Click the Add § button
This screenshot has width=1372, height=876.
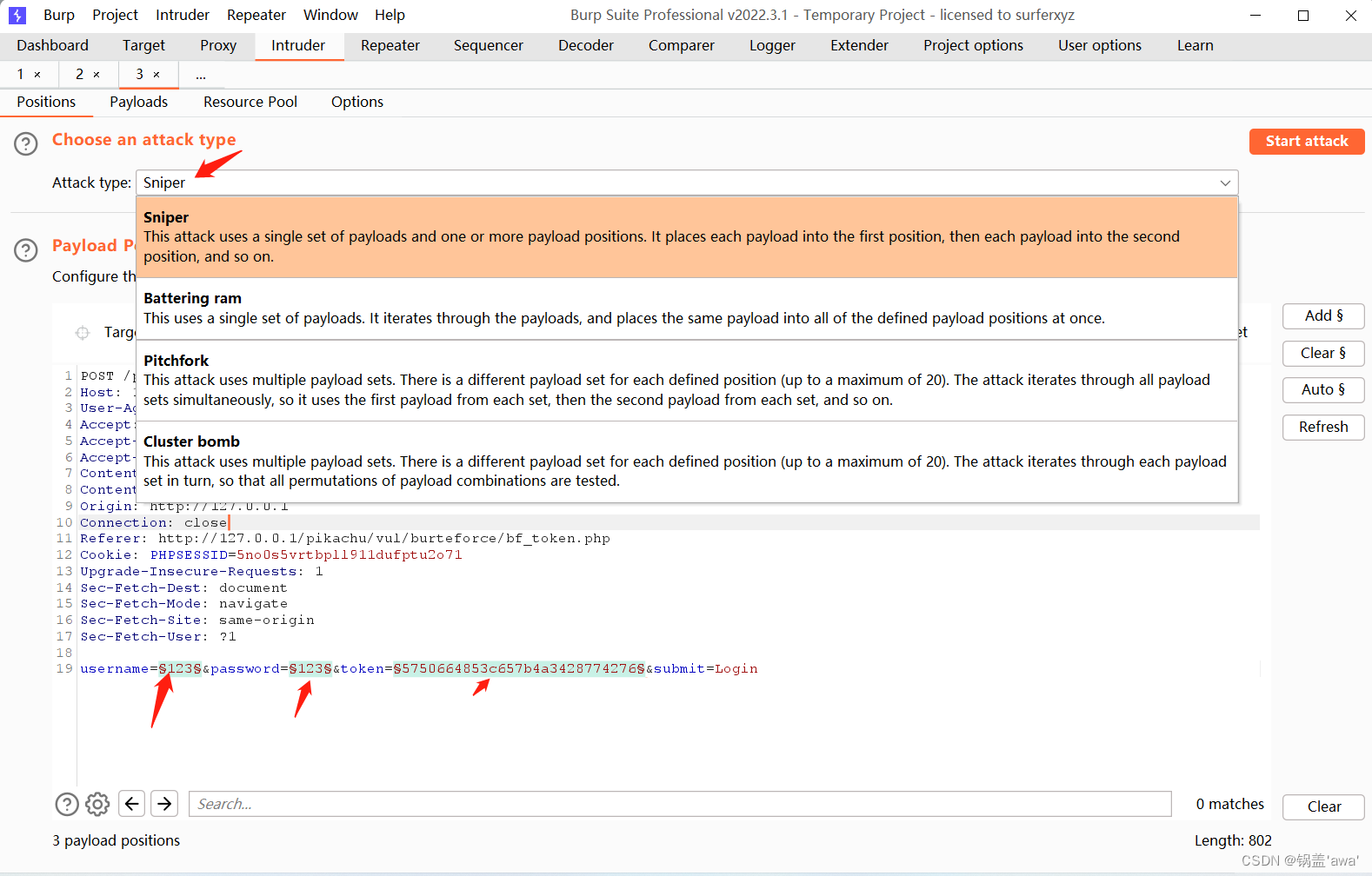pyautogui.click(x=1323, y=315)
